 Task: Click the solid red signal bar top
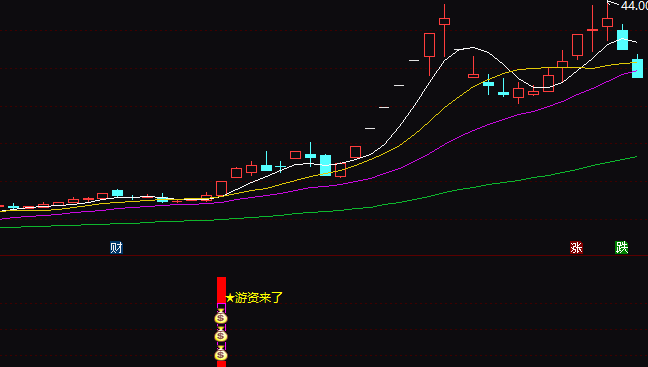pos(222,290)
